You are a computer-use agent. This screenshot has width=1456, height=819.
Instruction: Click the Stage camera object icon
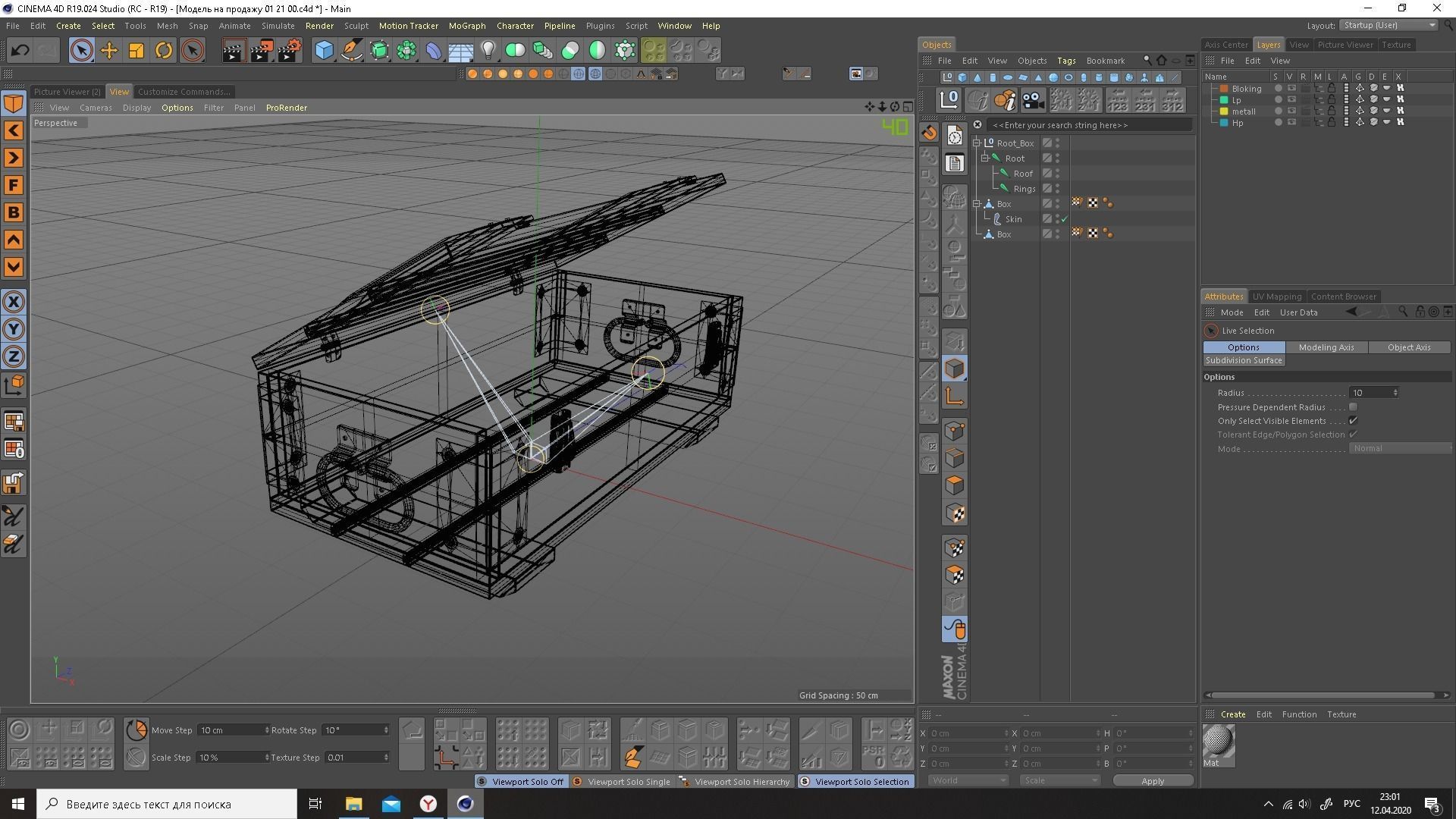coord(1032,100)
